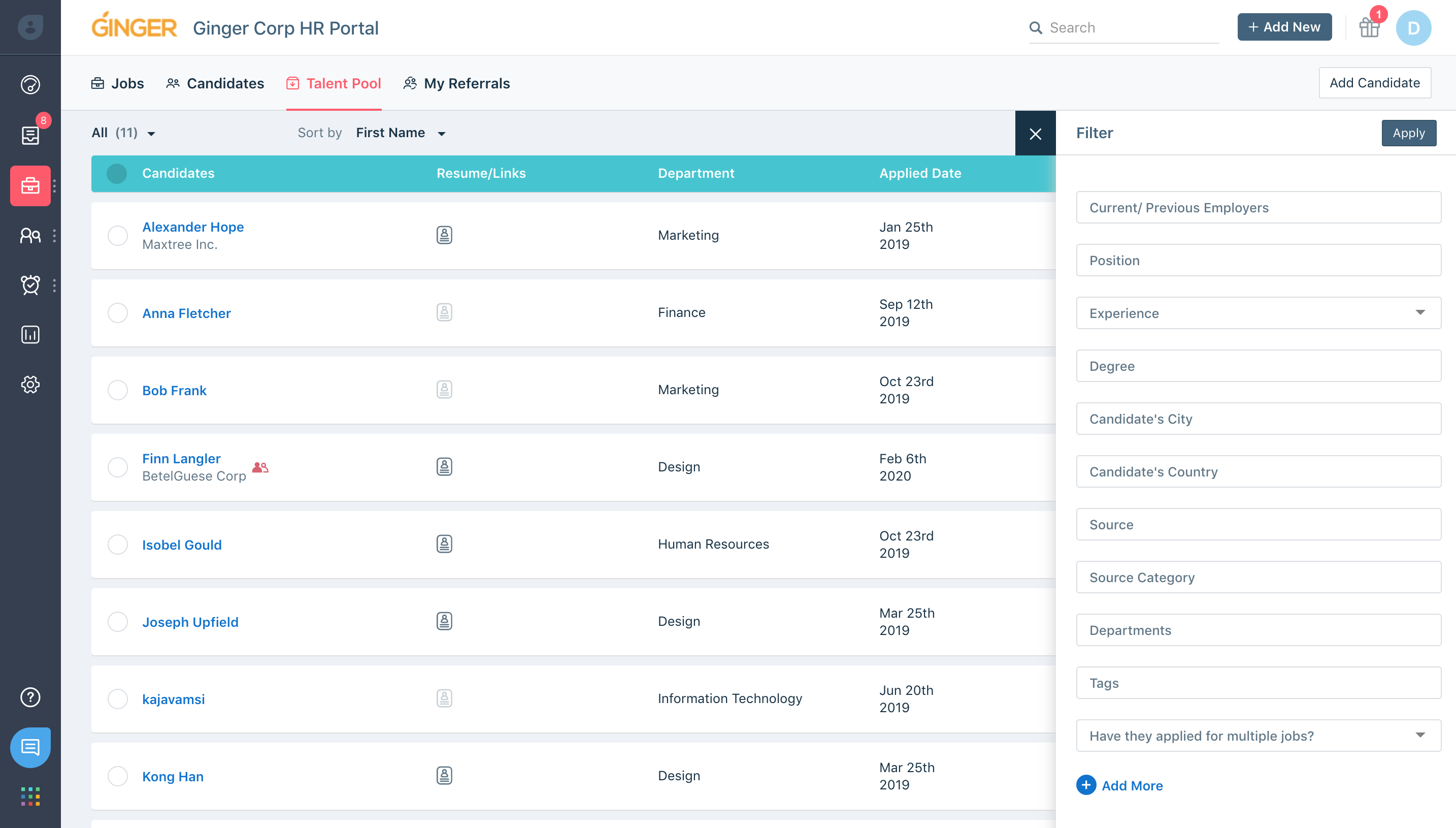This screenshot has width=1456, height=828.
Task: Click Alexander Hope's resume icon
Action: 444,235
